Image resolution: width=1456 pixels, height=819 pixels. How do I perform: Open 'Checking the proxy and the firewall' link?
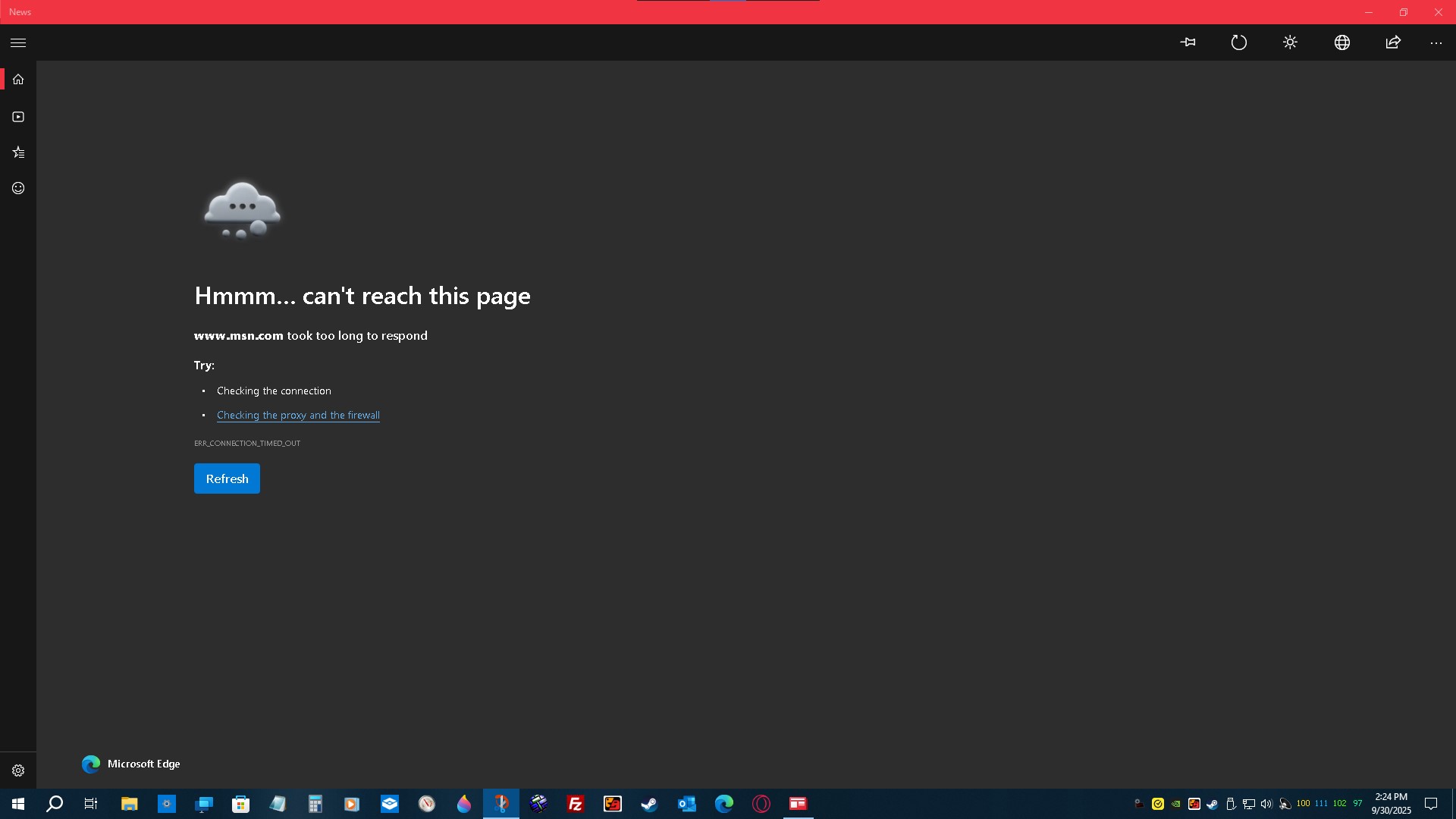point(298,416)
